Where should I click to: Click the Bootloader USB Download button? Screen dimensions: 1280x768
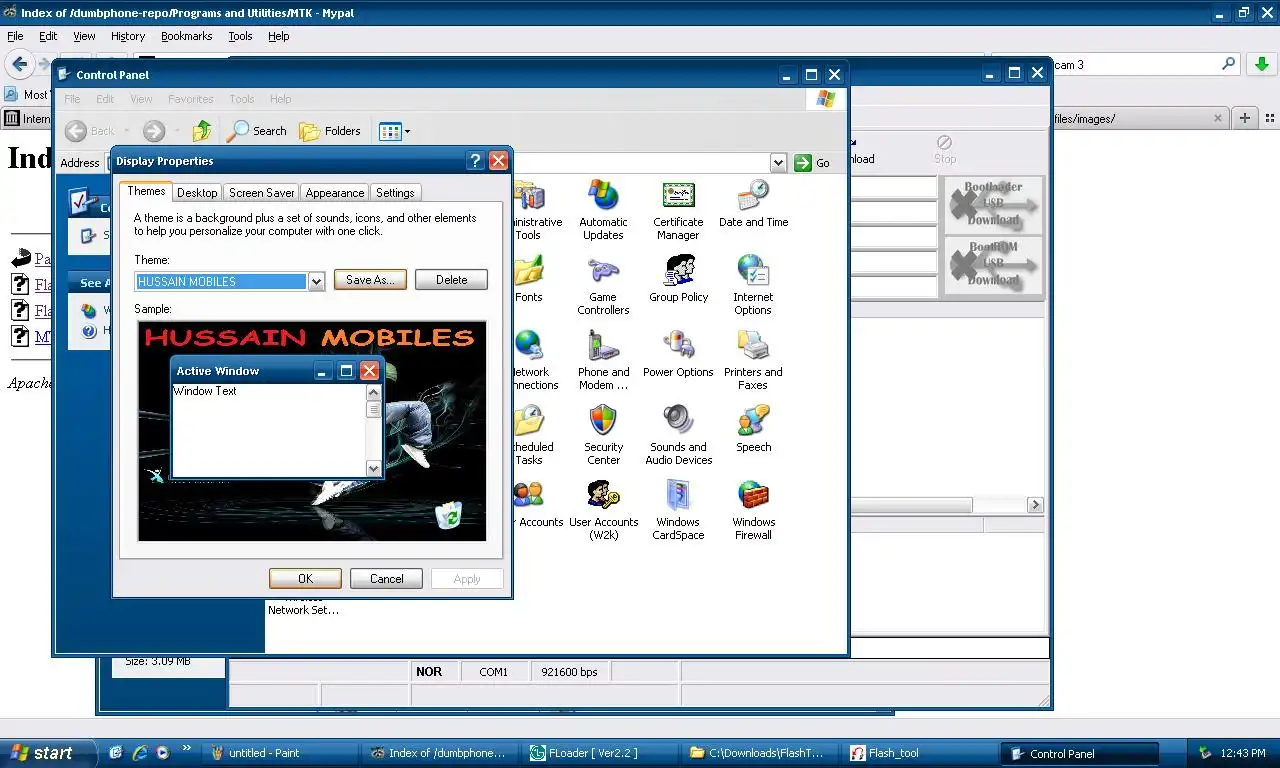993,204
